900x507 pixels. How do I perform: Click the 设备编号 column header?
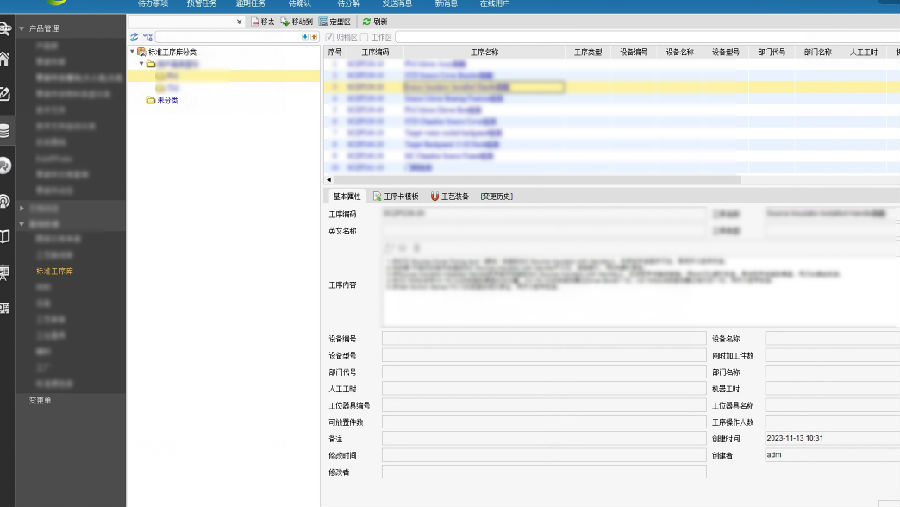(634, 52)
